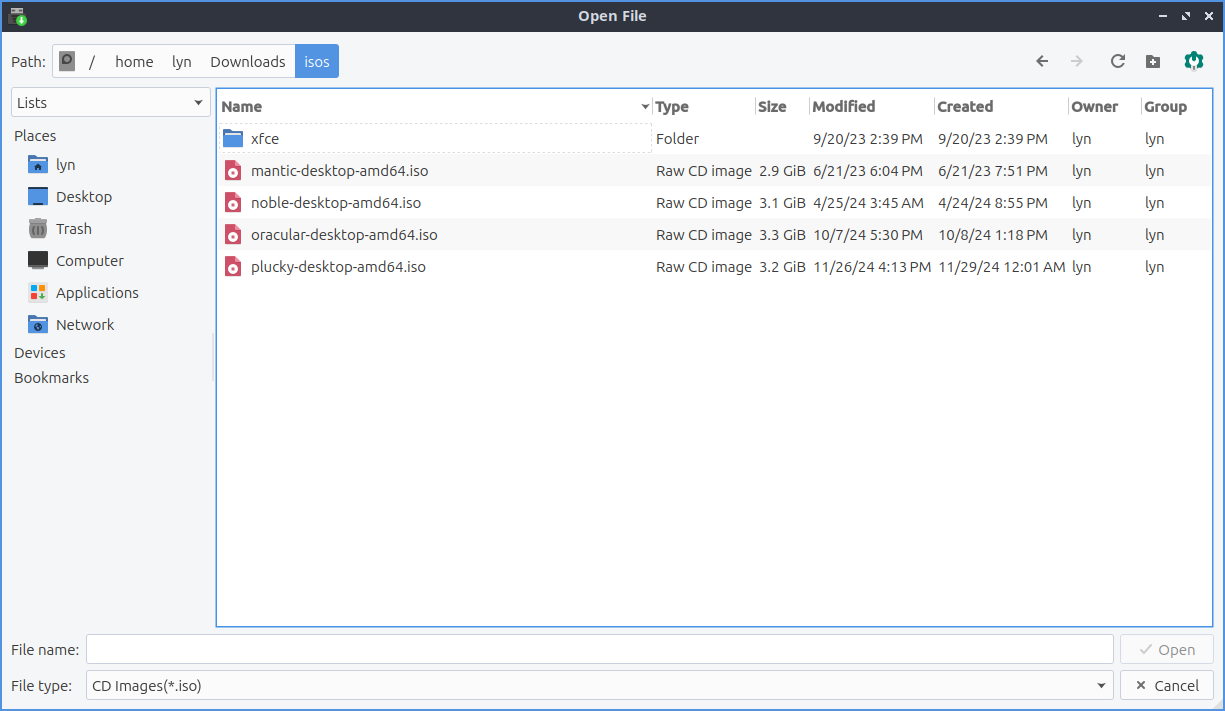Click into the File name field

[599, 650]
